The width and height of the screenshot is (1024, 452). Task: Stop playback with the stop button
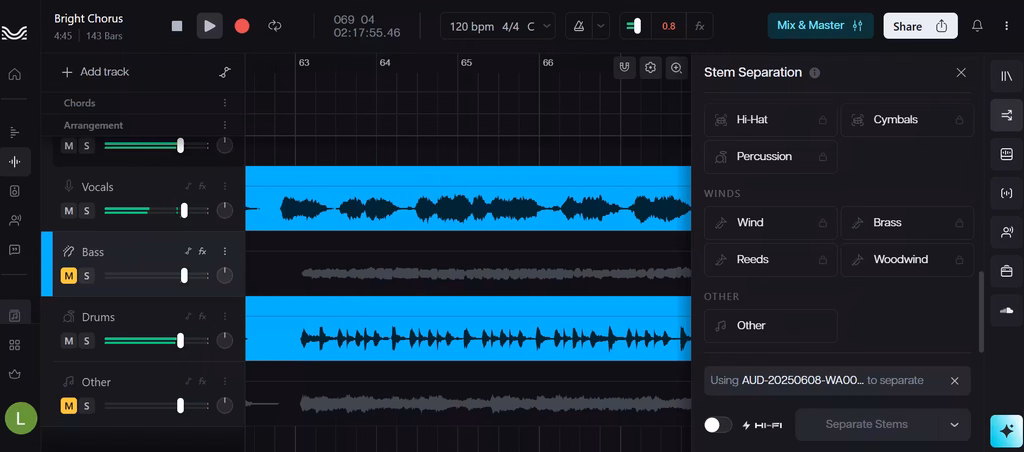coord(177,26)
